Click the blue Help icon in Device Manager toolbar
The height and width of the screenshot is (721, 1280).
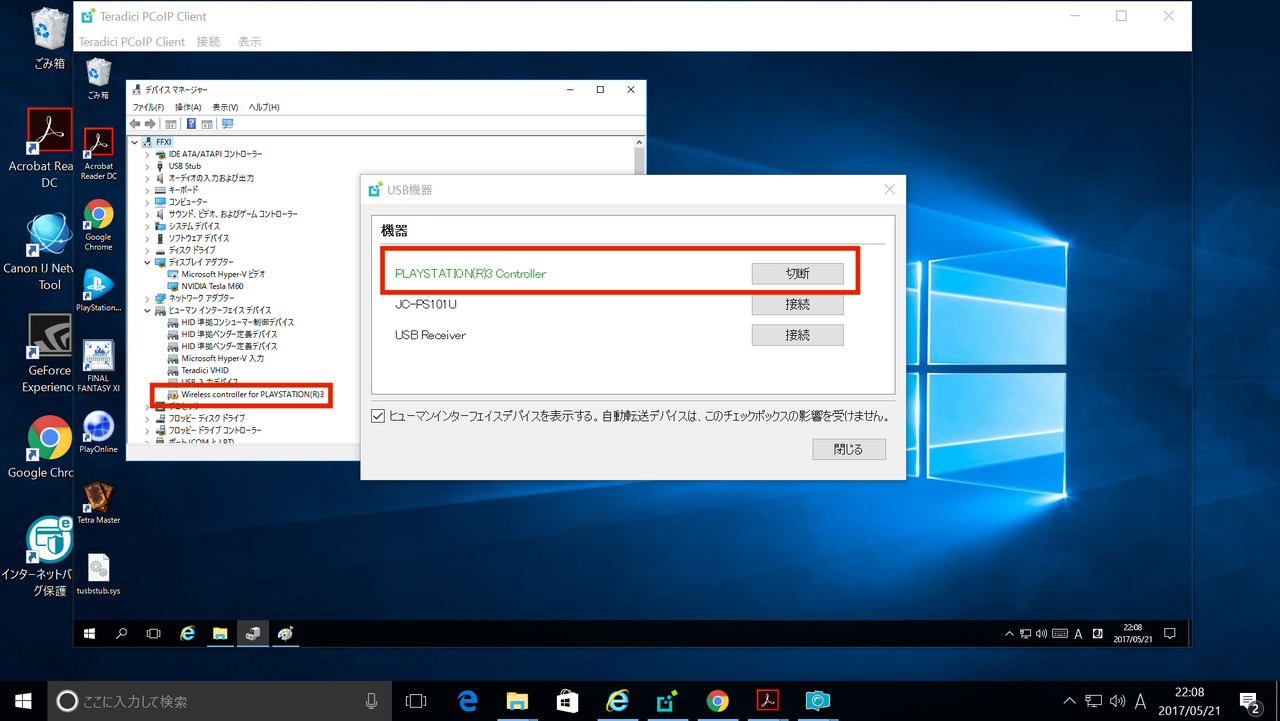190,124
